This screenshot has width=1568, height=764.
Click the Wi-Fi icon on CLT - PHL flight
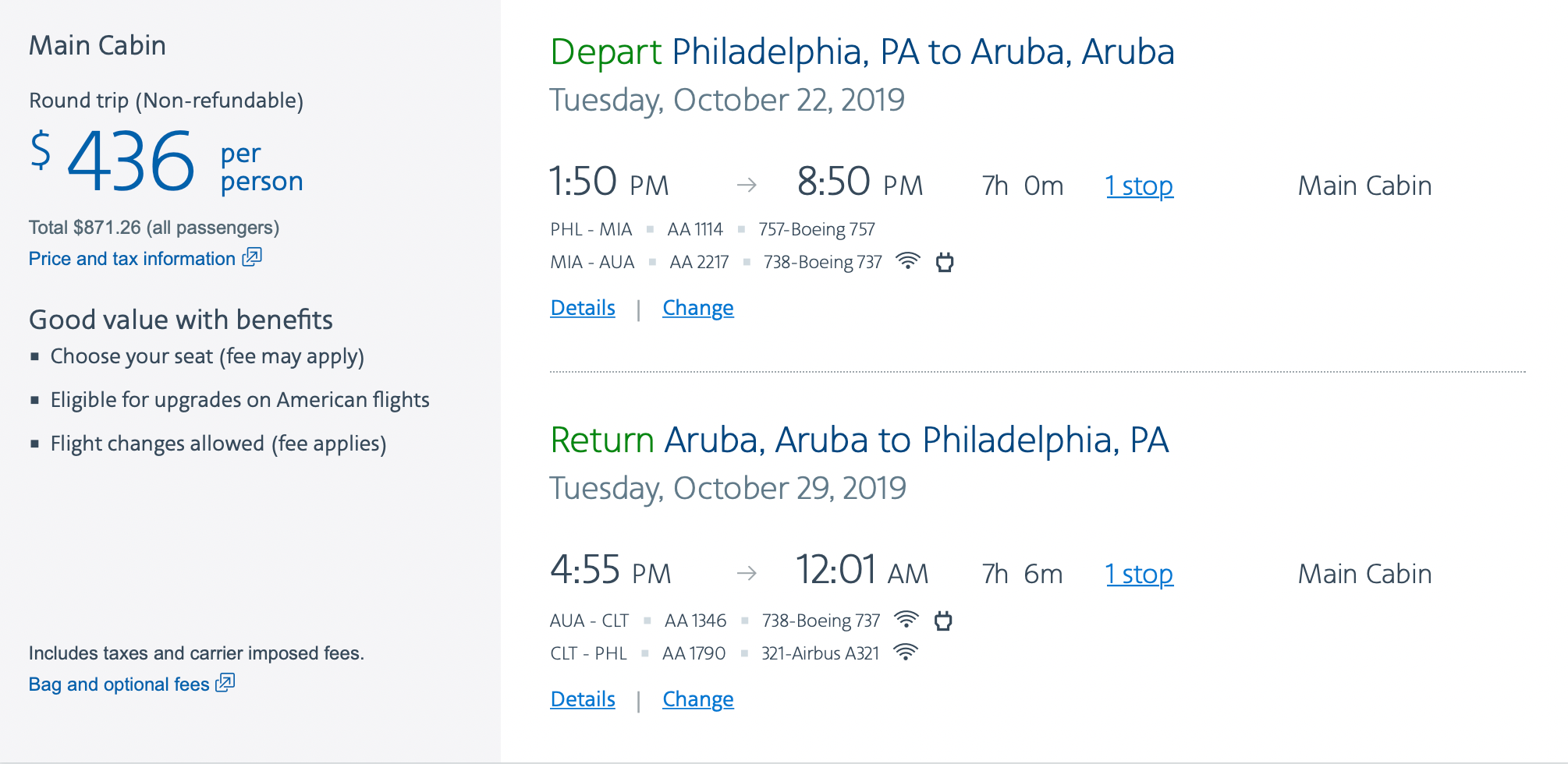pos(905,653)
